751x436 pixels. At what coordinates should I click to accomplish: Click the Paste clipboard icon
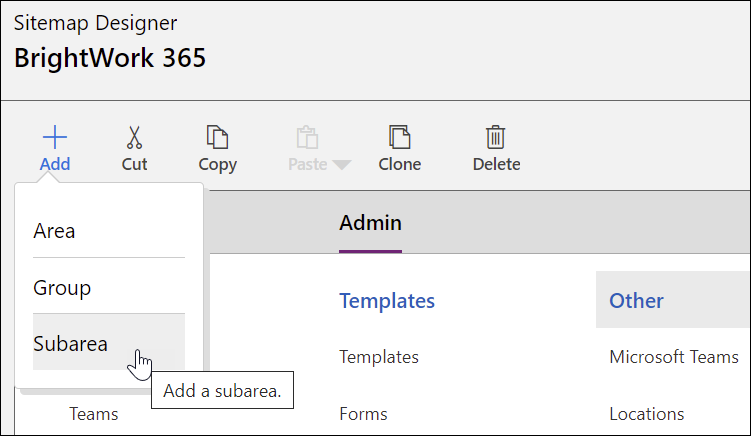307,138
